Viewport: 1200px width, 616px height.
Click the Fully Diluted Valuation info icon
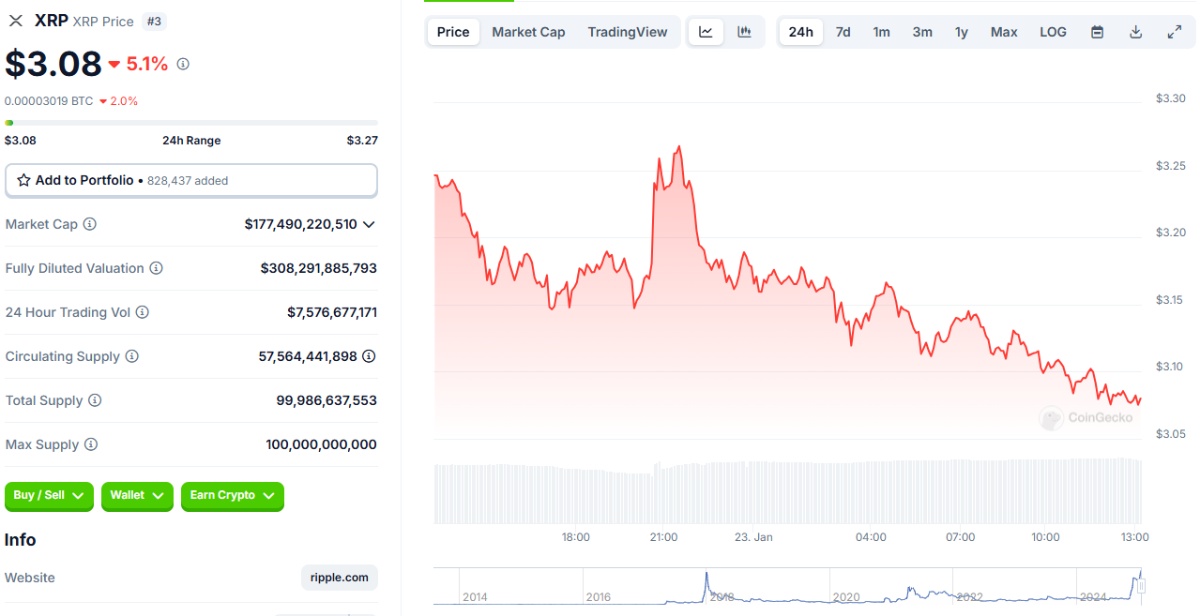156,268
